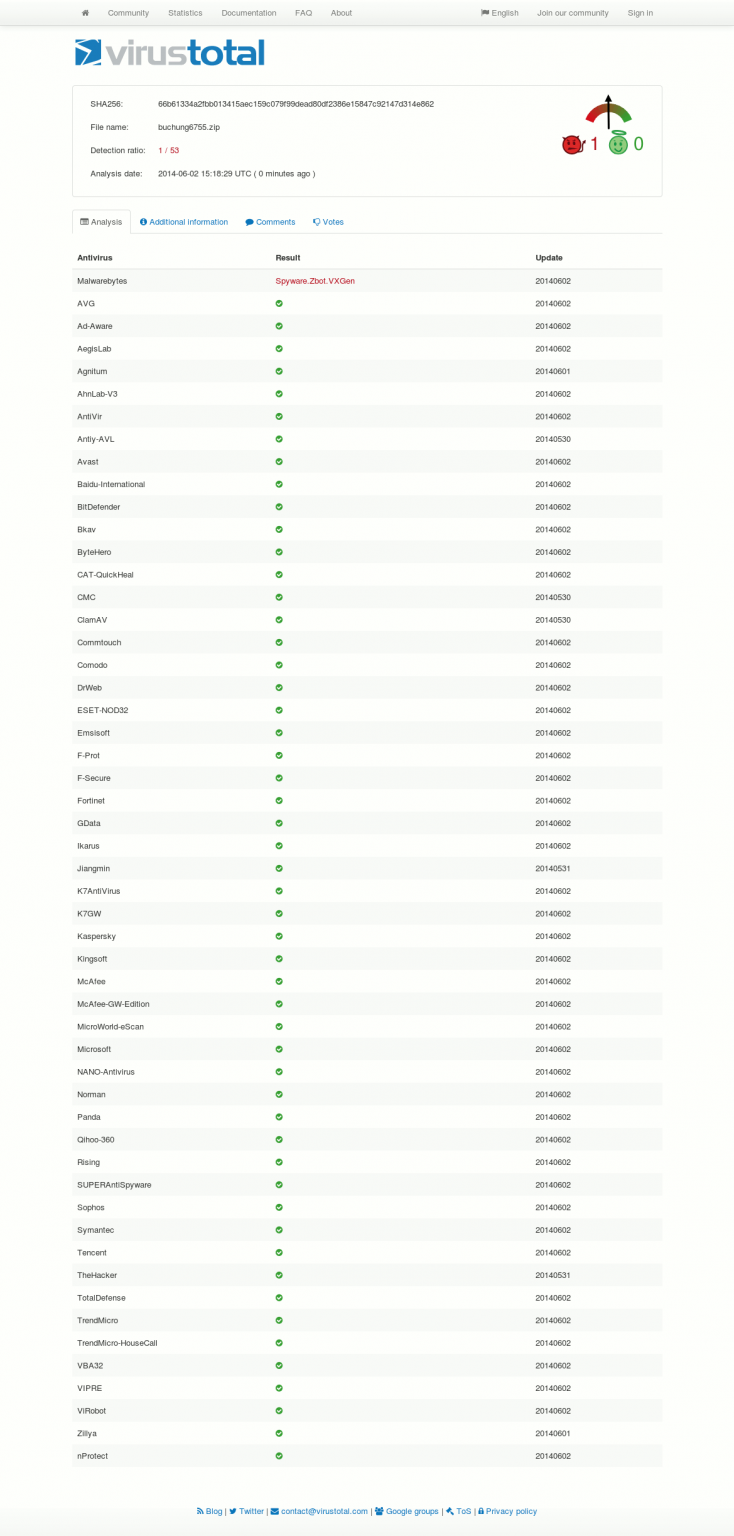The width and height of the screenshot is (734, 1536).
Task: Click green check icon for AVG row
Action: 279,303
